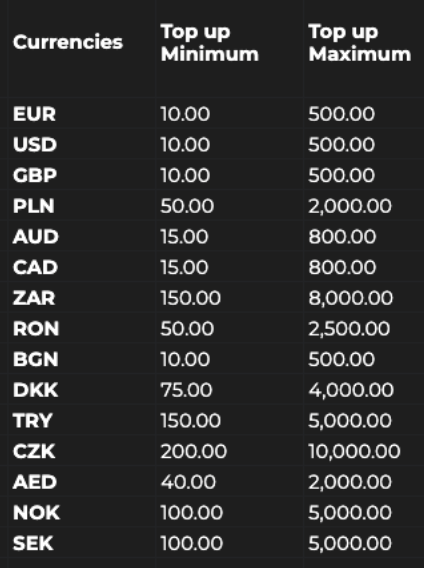Screen dimensions: 424x568
Task: Select CZK maximum value 10,000.00
Action: (x=354, y=451)
